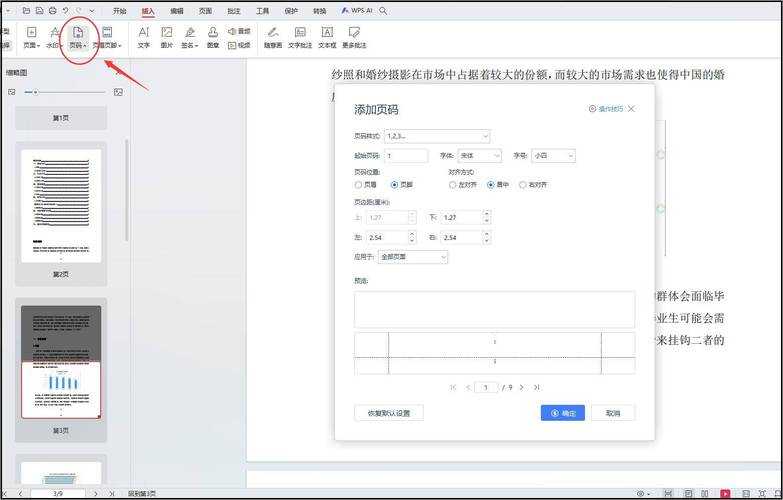Open the 编辑 tab
Image resolution: width=783 pixels, height=500 pixels.
pyautogui.click(x=177, y=11)
